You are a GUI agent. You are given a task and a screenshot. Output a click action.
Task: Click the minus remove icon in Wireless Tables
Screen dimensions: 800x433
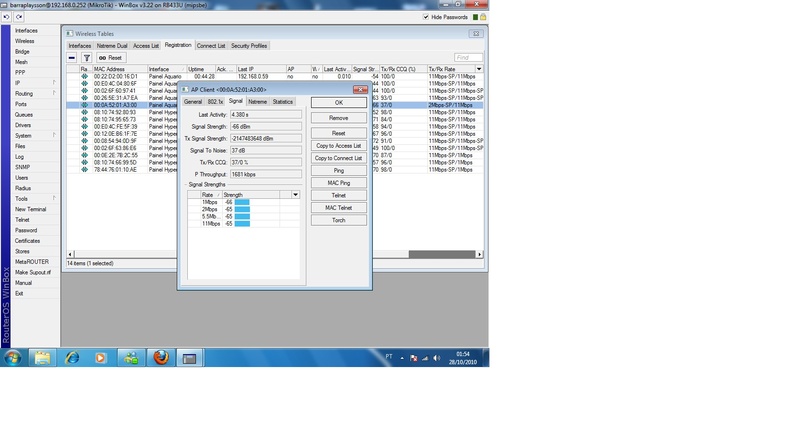click(x=72, y=58)
